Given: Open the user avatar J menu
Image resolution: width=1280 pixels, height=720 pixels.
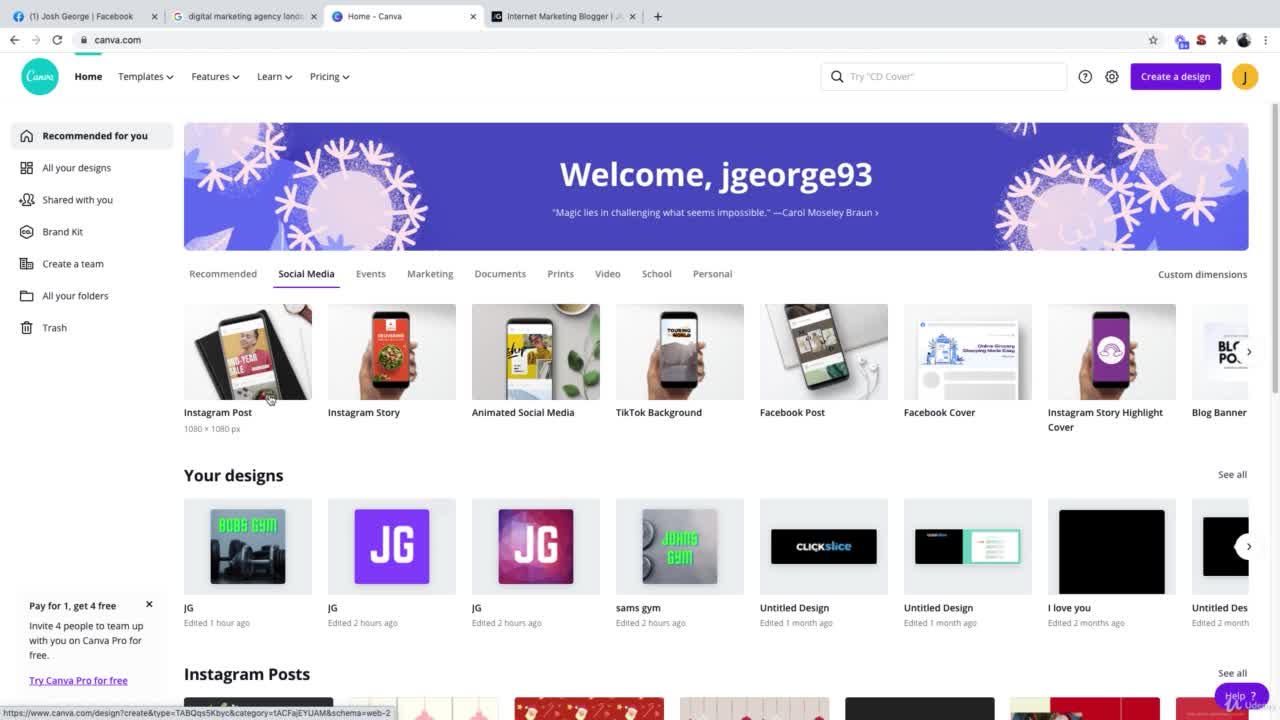Looking at the screenshot, I should click(x=1245, y=76).
